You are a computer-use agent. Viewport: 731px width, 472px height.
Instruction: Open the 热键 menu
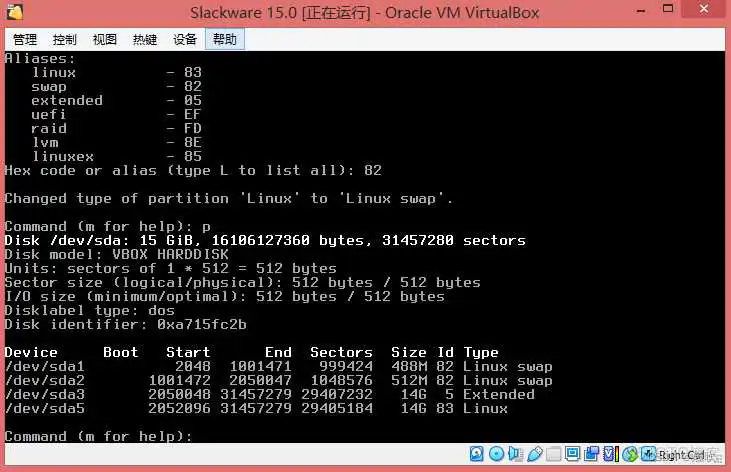[145, 40]
